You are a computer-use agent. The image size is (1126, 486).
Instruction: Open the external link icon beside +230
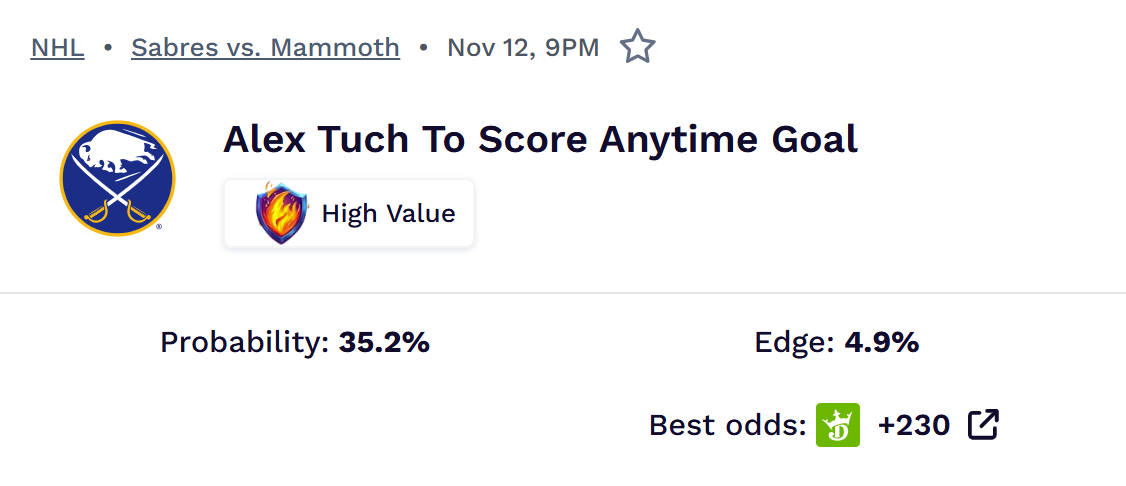[983, 425]
